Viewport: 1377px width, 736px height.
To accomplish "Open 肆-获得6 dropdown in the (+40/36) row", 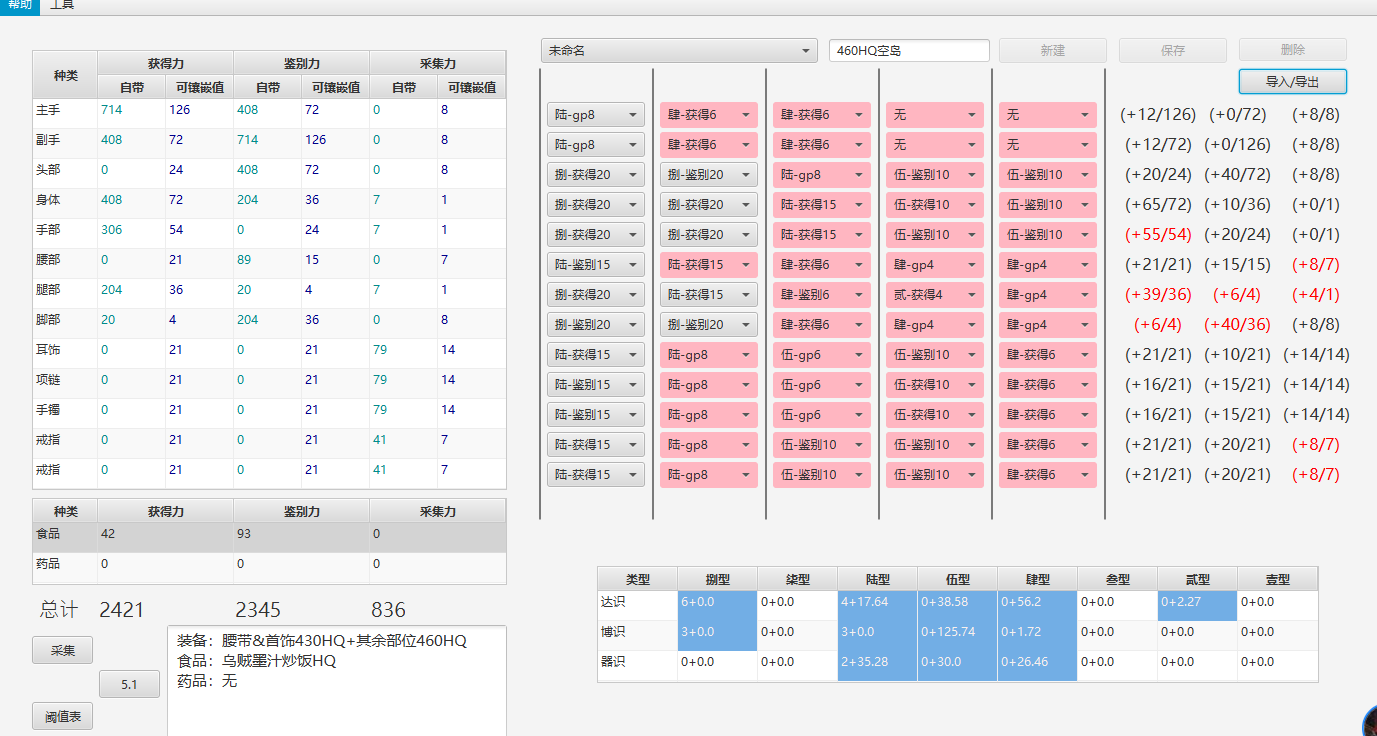I will tap(821, 325).
